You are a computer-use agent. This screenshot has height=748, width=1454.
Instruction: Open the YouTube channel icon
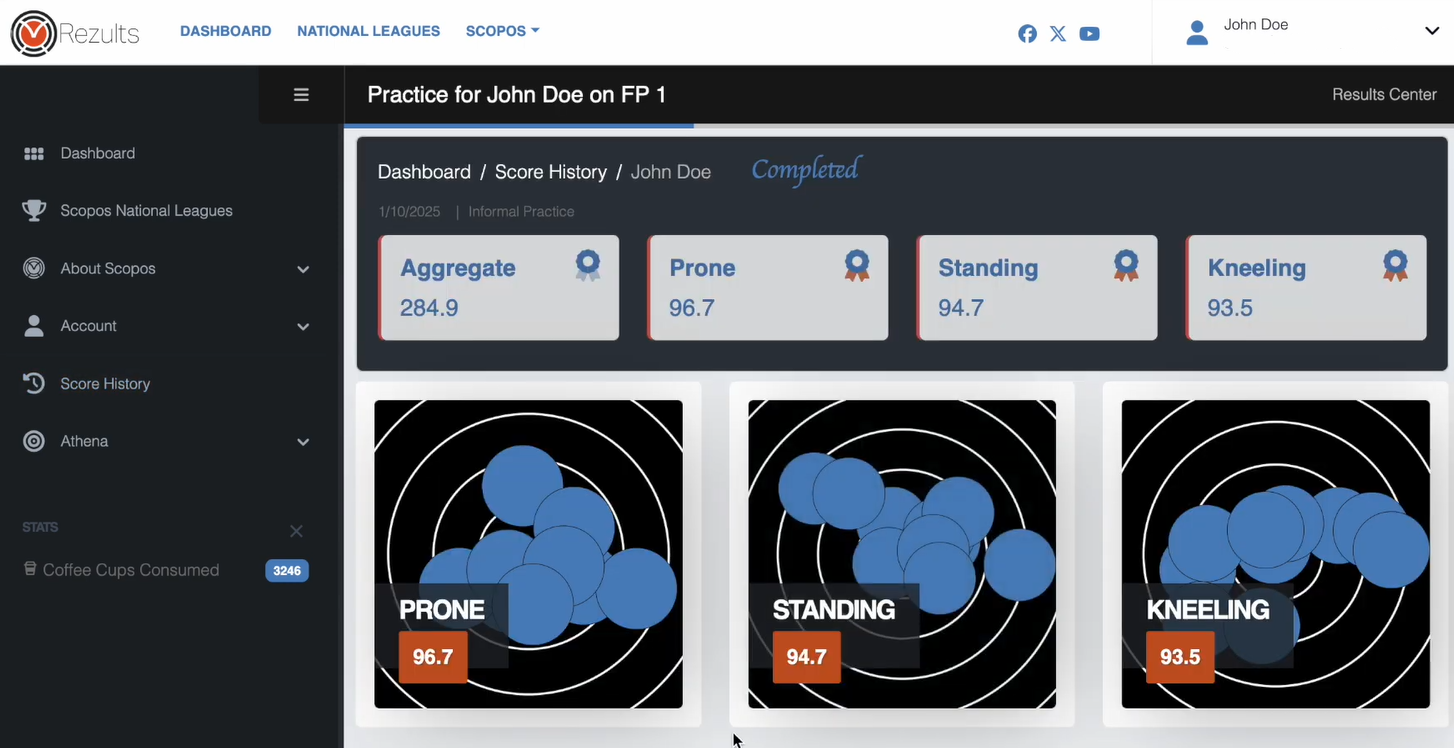1090,34
